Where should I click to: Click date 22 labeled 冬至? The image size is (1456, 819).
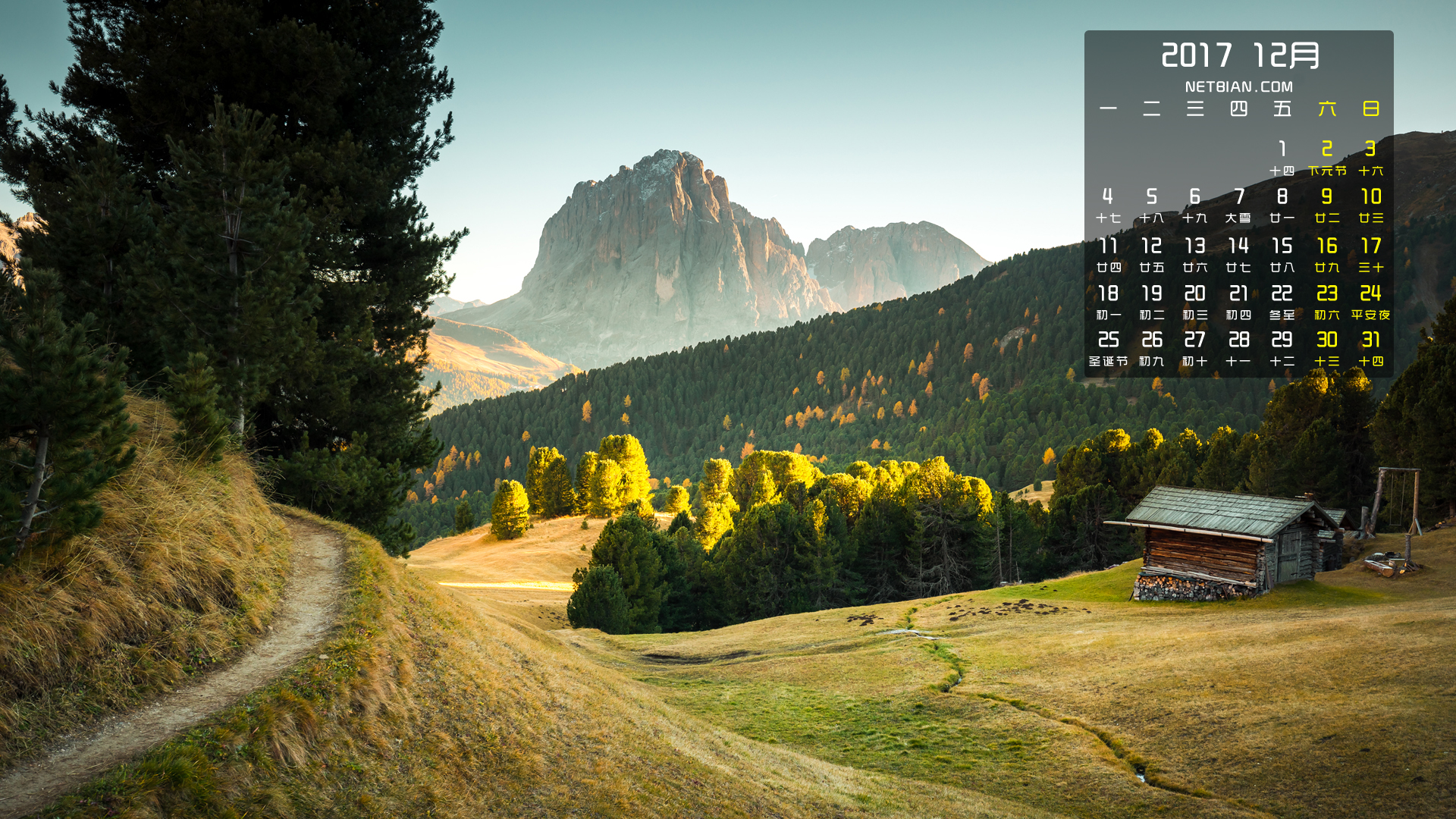click(x=1282, y=302)
